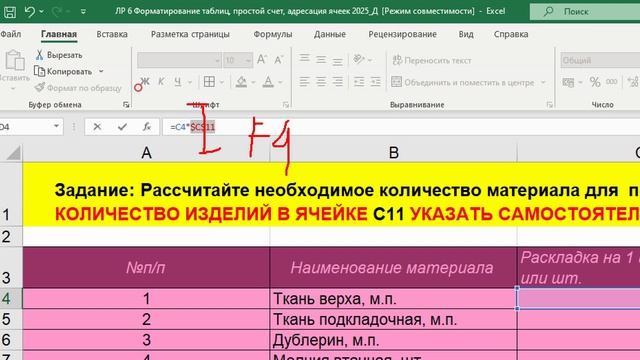Click the borders icon
Screen dimensions: 640x360
(209, 82)
